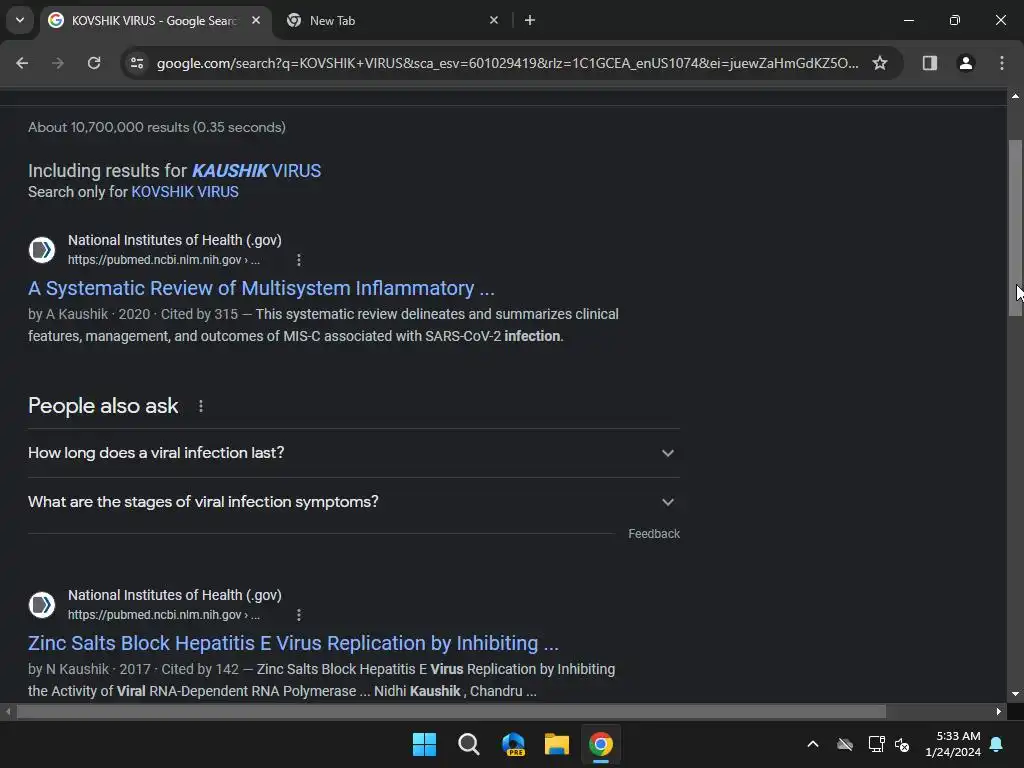Expand How long does a viral infection last
The image size is (1024, 768).
click(x=354, y=453)
